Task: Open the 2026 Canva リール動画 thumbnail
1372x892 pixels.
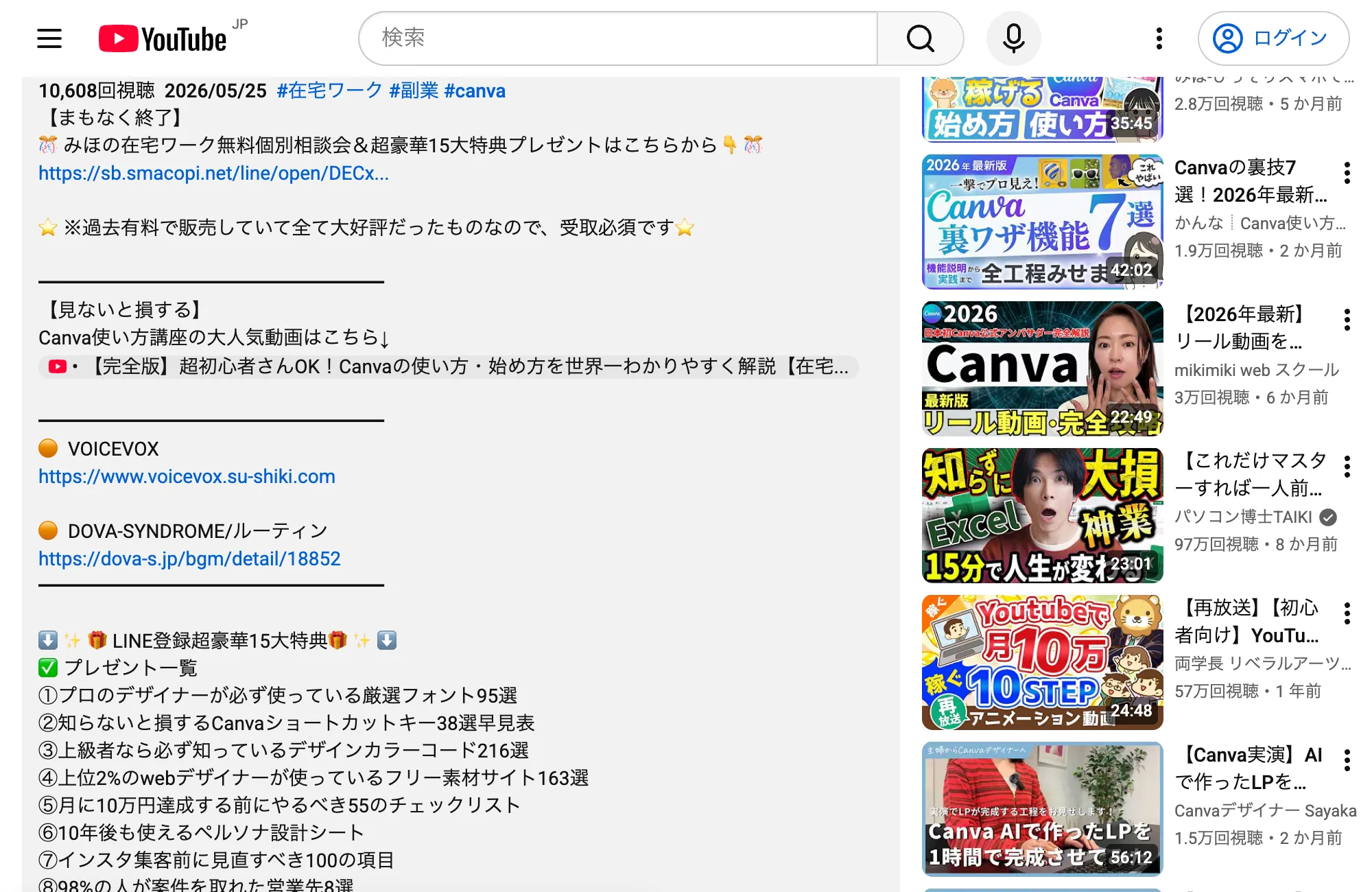Action: click(1042, 368)
